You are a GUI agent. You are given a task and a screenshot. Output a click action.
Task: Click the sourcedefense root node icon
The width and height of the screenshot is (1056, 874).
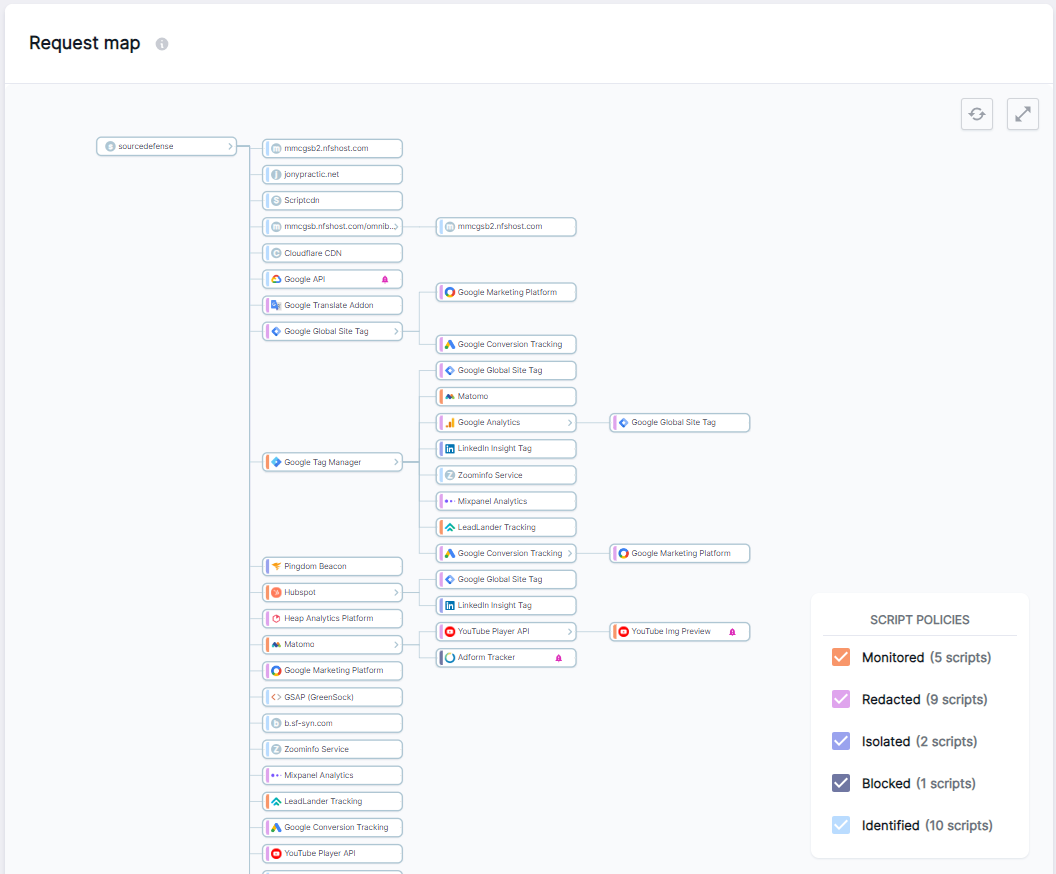[110, 146]
